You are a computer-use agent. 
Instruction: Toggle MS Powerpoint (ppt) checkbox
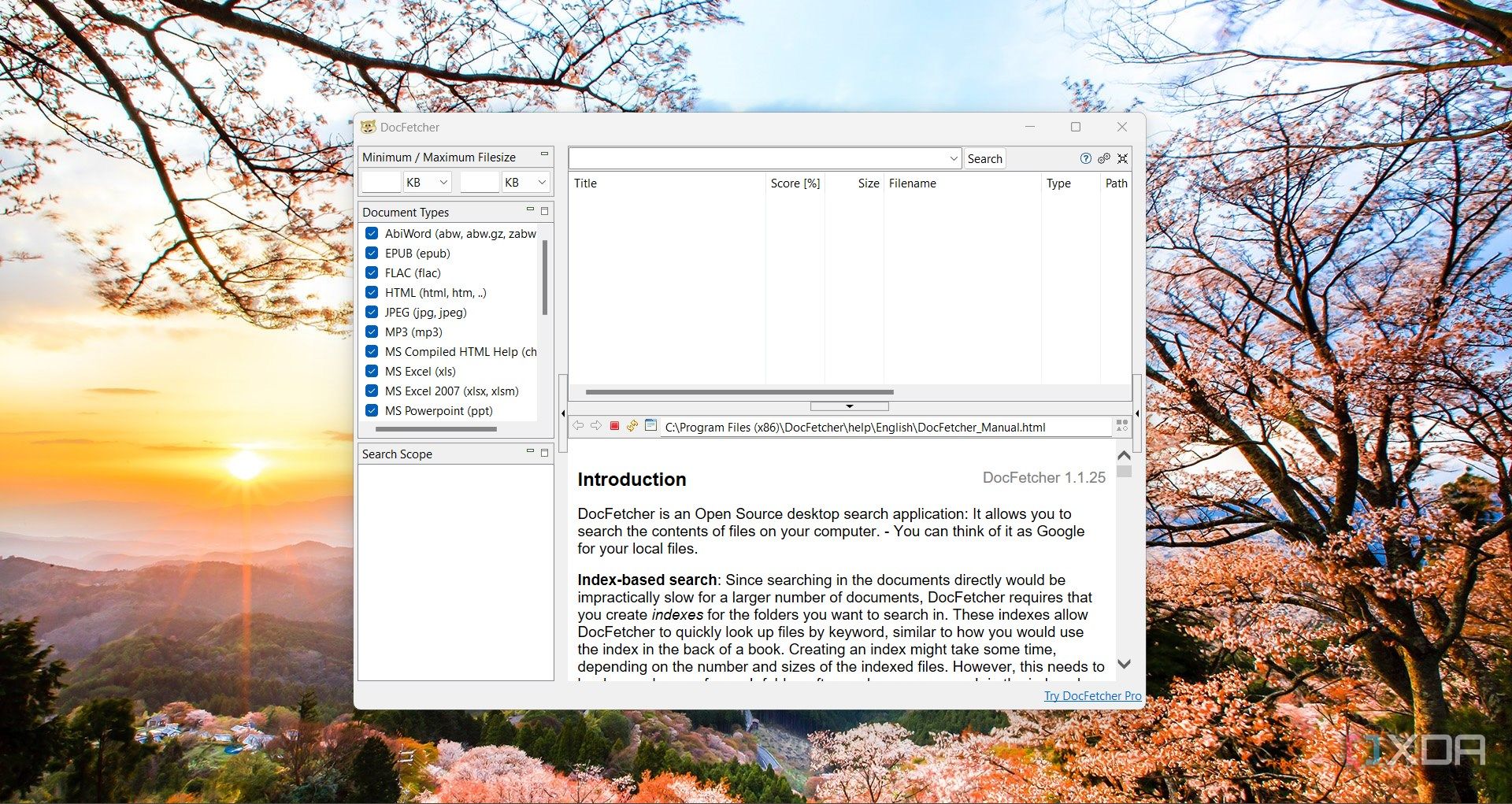click(x=372, y=410)
